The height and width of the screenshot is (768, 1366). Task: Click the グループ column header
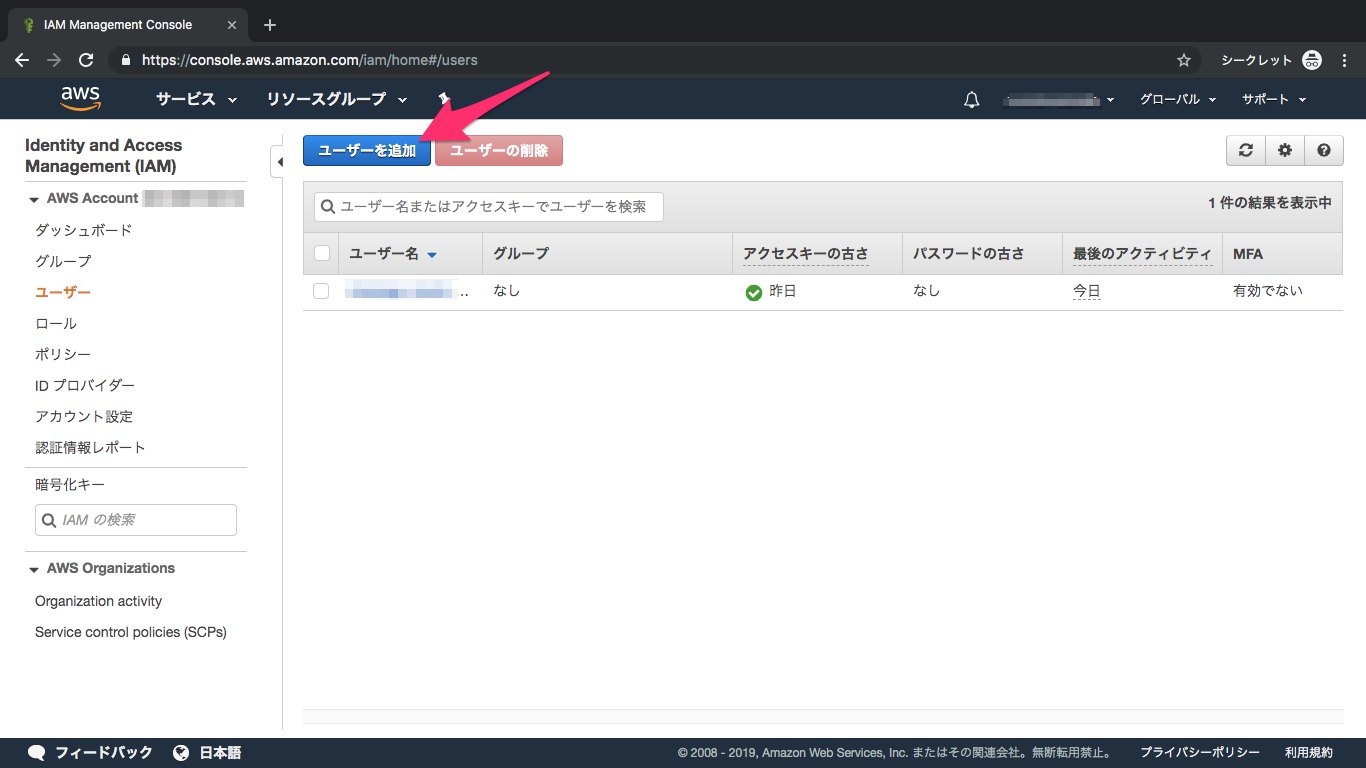[x=521, y=254]
